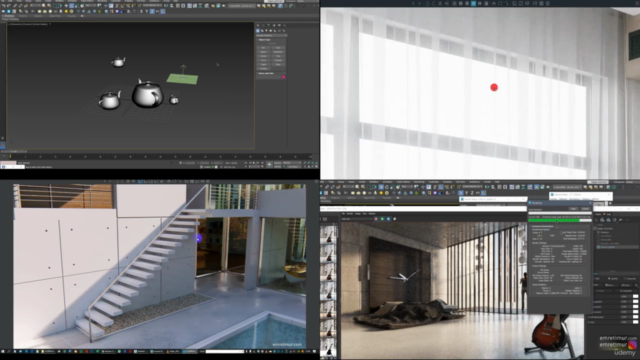640x360 pixels.
Task: Toggle Angle Snap in bottom-right 3ds Max
Action: (x=441, y=187)
